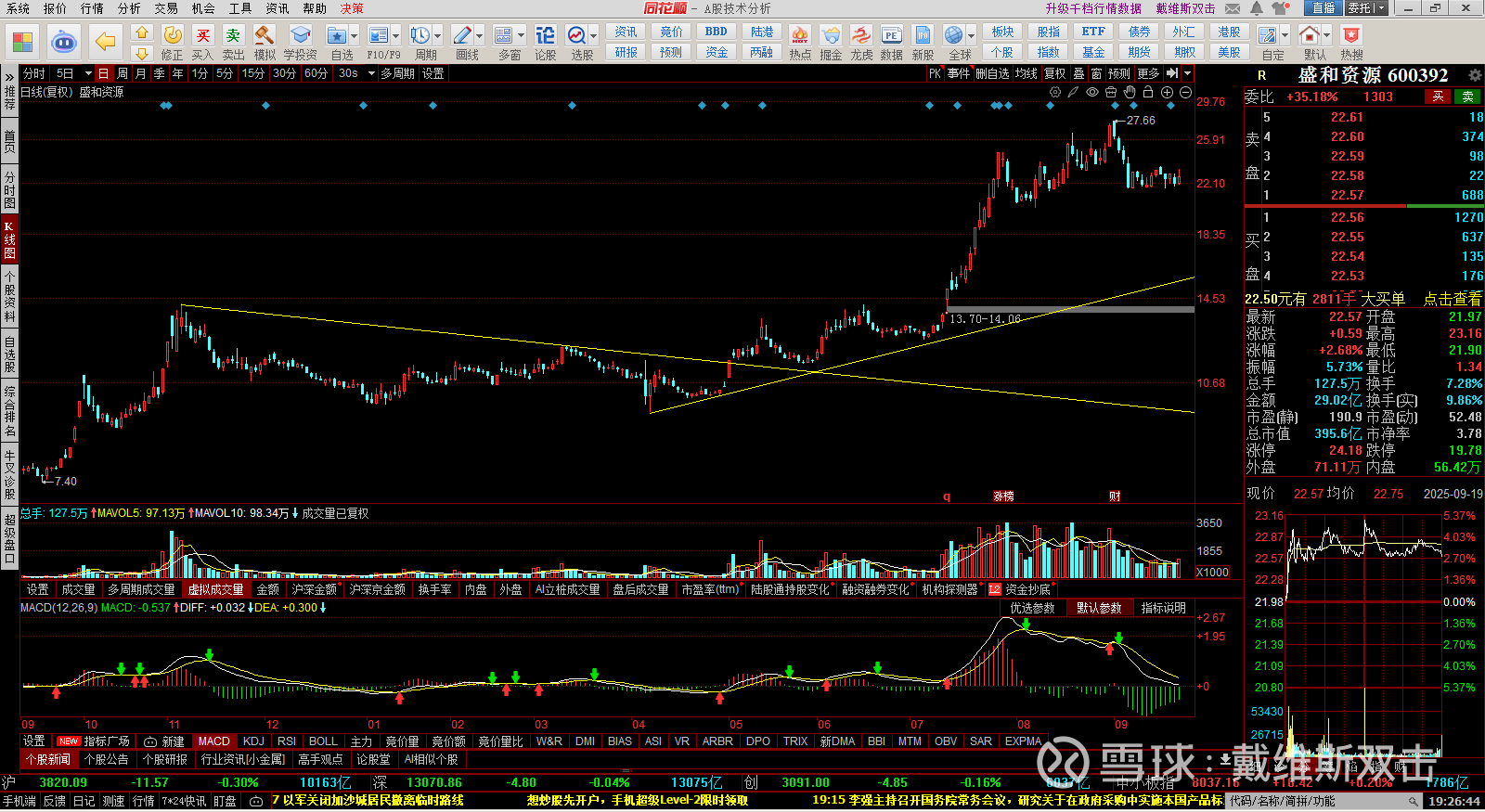Open the 个股公告 announcements tab
This screenshot has height=812, width=1485.
(106, 759)
